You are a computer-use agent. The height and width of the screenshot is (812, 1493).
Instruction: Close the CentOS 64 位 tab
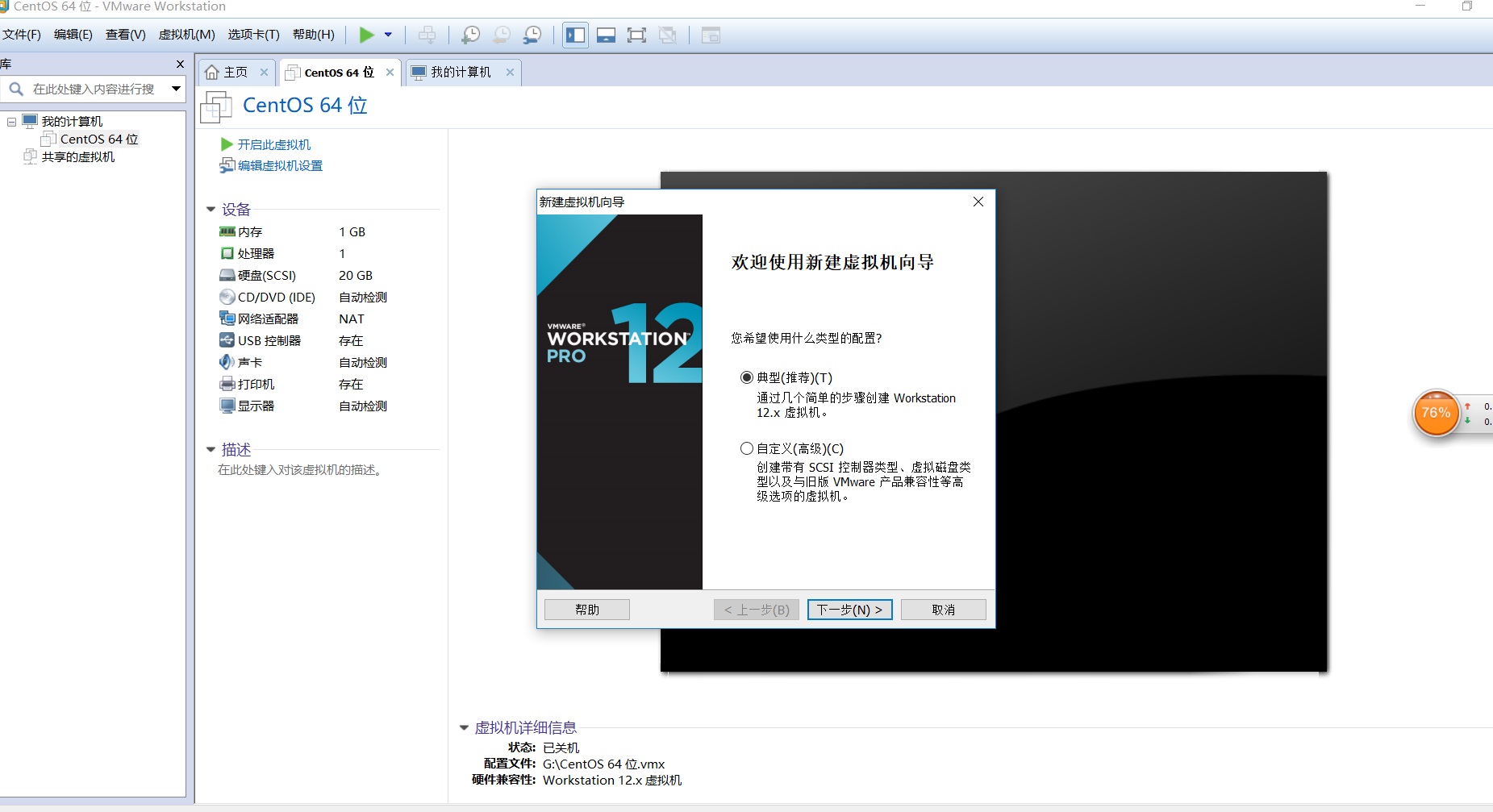(x=390, y=72)
